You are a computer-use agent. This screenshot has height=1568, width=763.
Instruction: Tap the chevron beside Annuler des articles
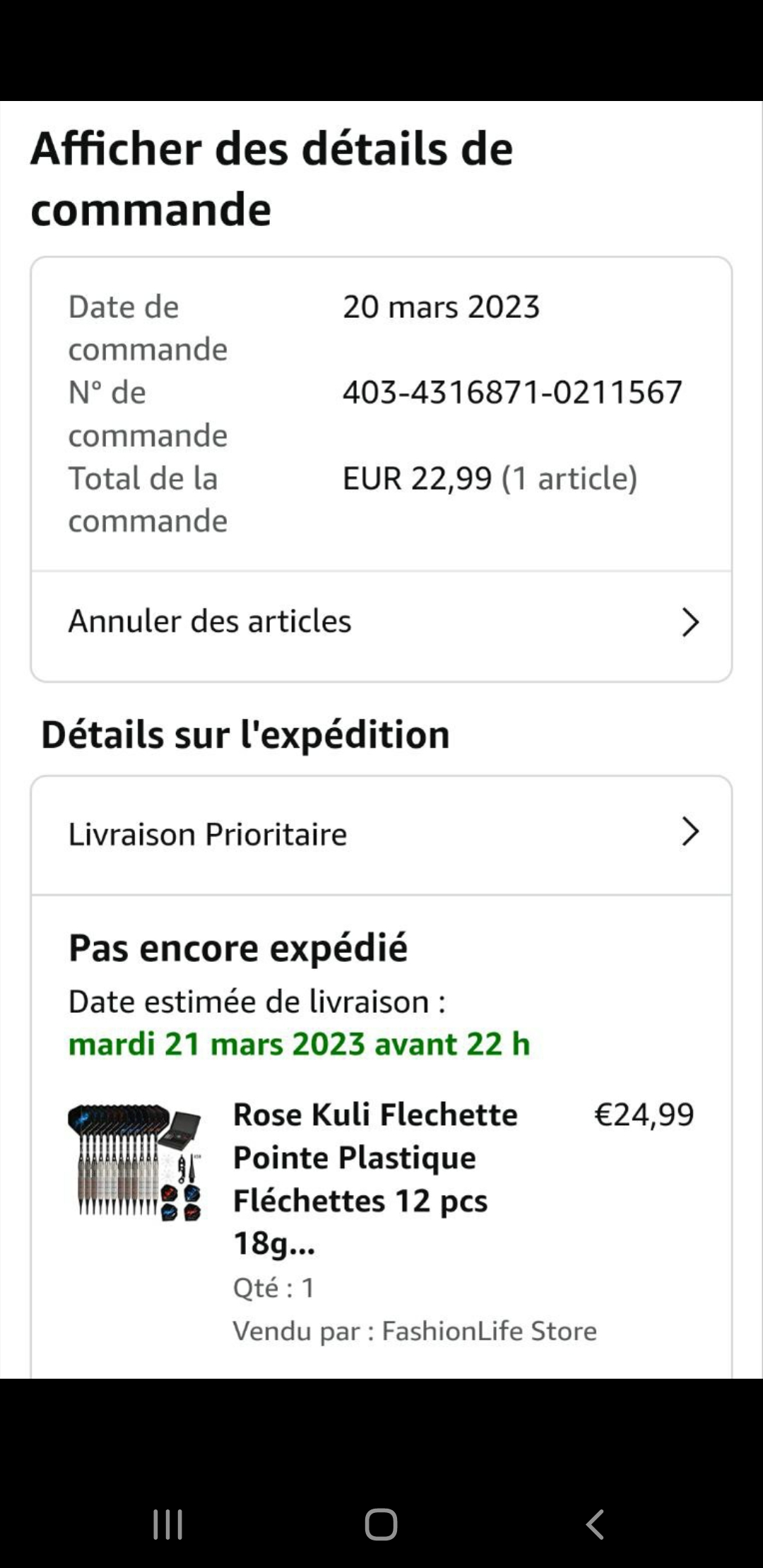(x=690, y=622)
